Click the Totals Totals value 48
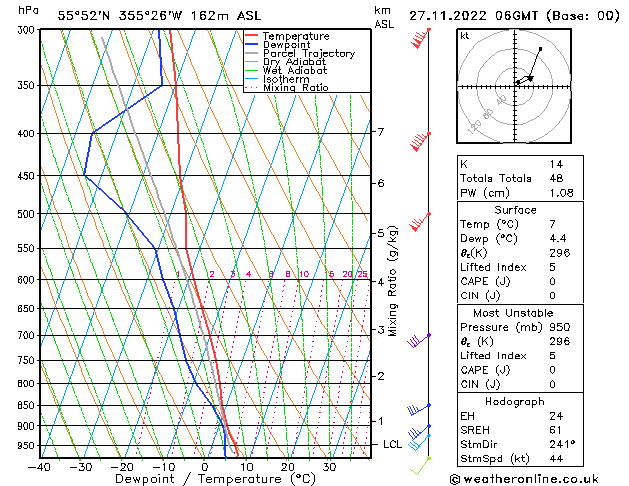 [556, 178]
